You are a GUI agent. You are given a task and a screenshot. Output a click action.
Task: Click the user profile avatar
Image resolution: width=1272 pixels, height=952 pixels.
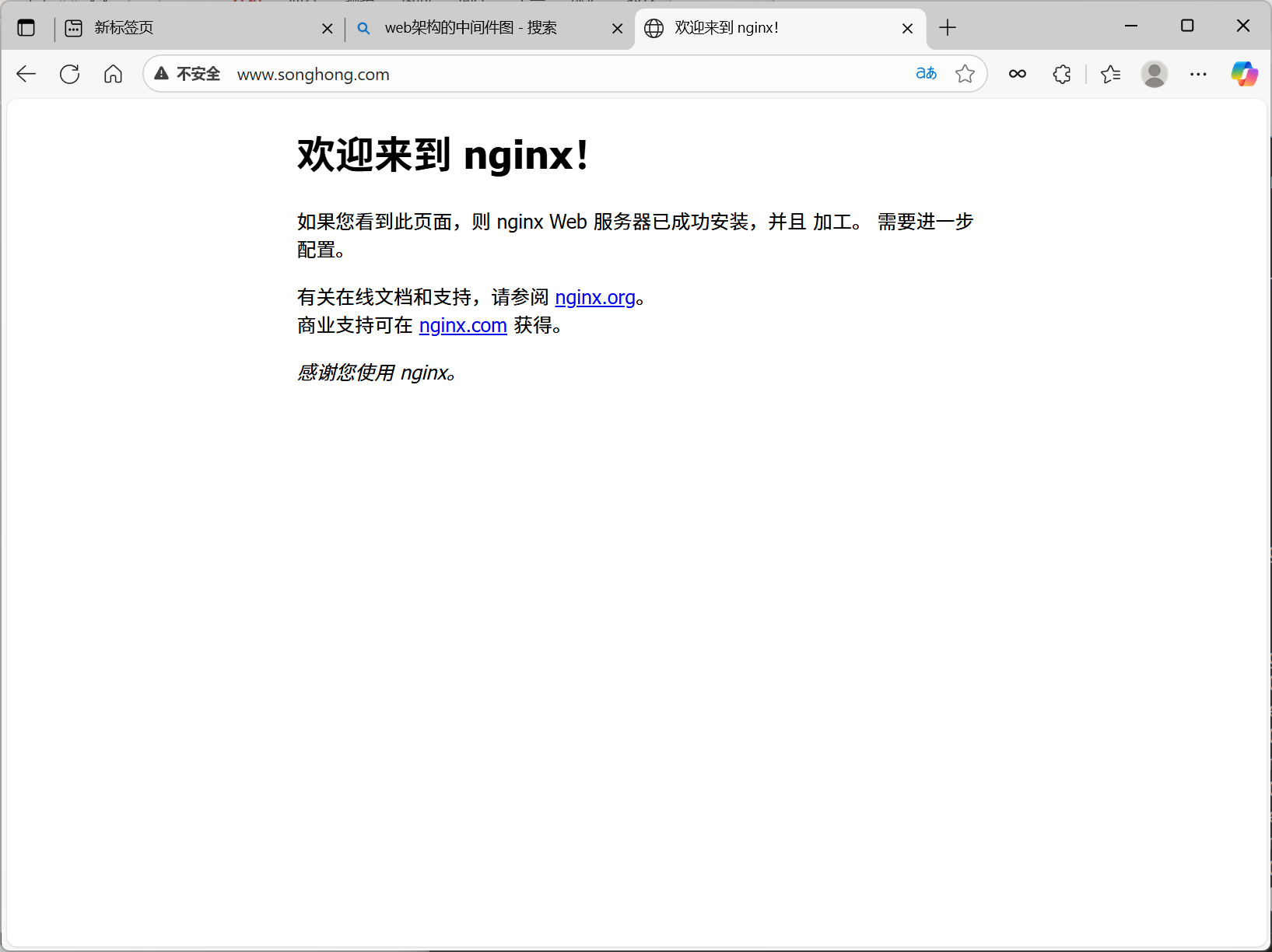[1154, 74]
